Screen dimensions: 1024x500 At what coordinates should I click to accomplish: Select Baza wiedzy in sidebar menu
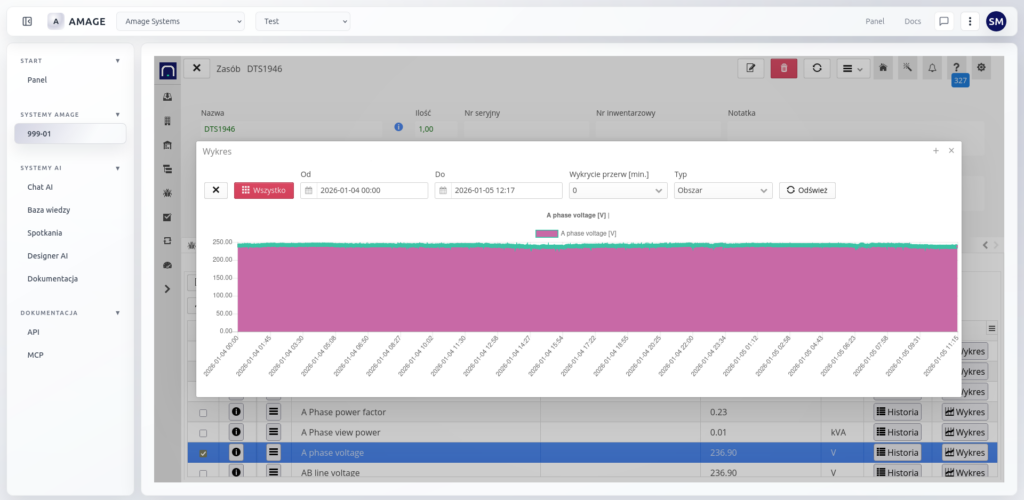(48, 210)
